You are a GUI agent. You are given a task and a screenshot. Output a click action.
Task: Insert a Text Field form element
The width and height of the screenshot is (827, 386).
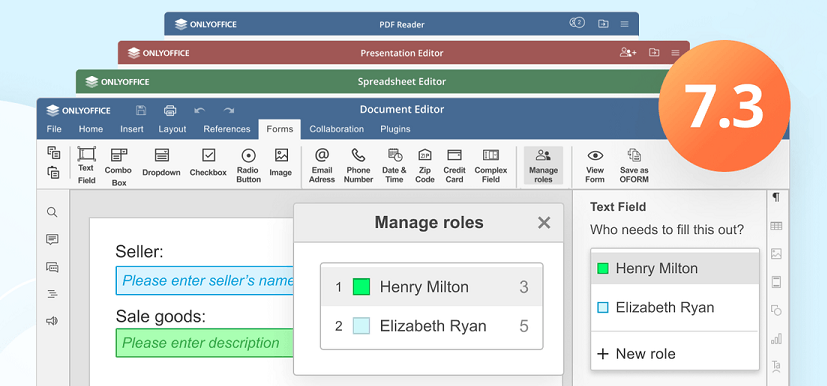[86, 165]
